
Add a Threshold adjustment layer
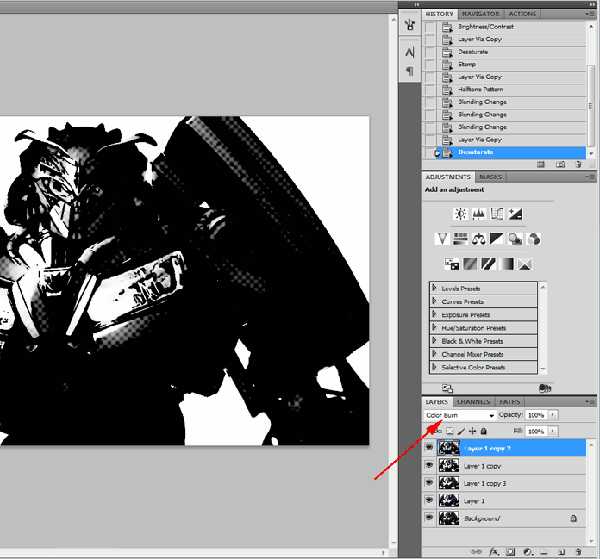[488, 264]
